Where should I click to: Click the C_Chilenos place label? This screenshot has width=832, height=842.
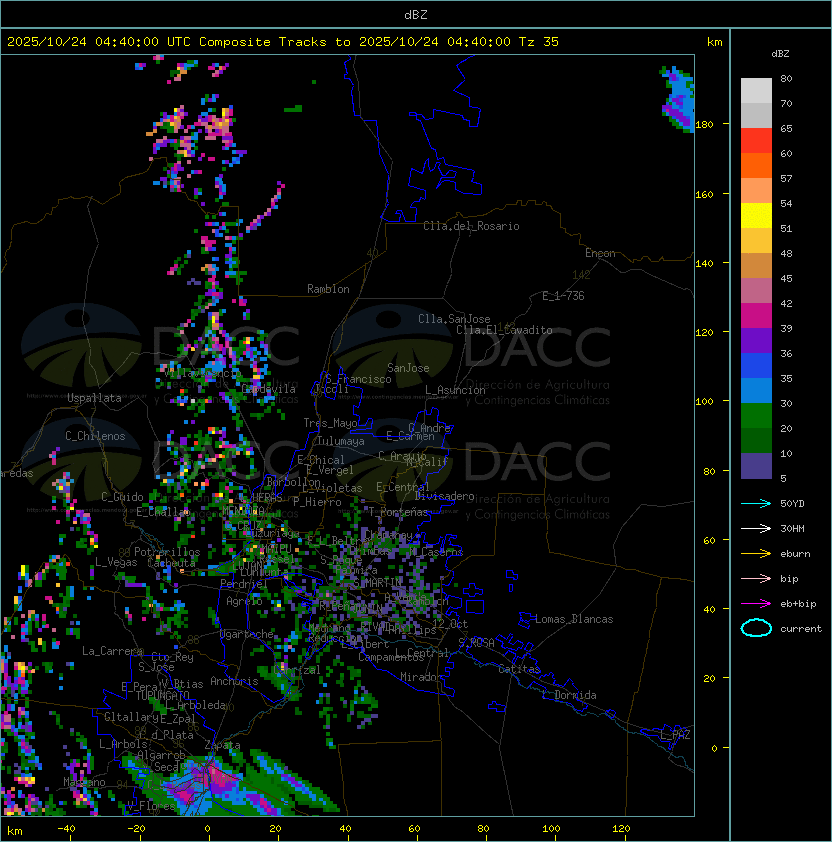95,436
